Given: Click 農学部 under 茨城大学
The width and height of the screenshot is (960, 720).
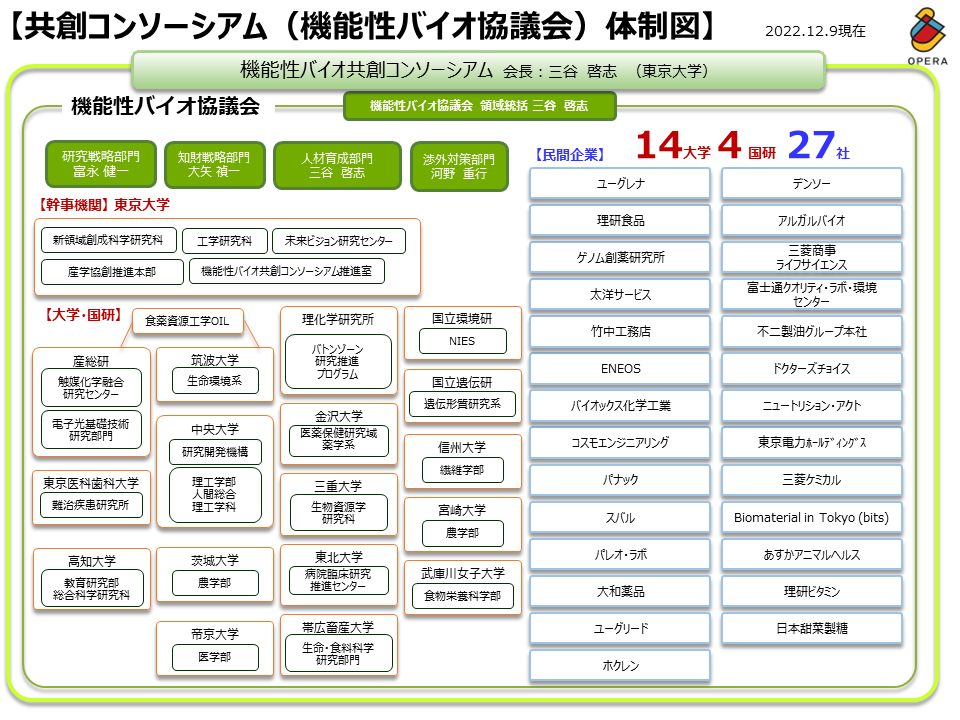Looking at the screenshot, I should click(x=215, y=583).
